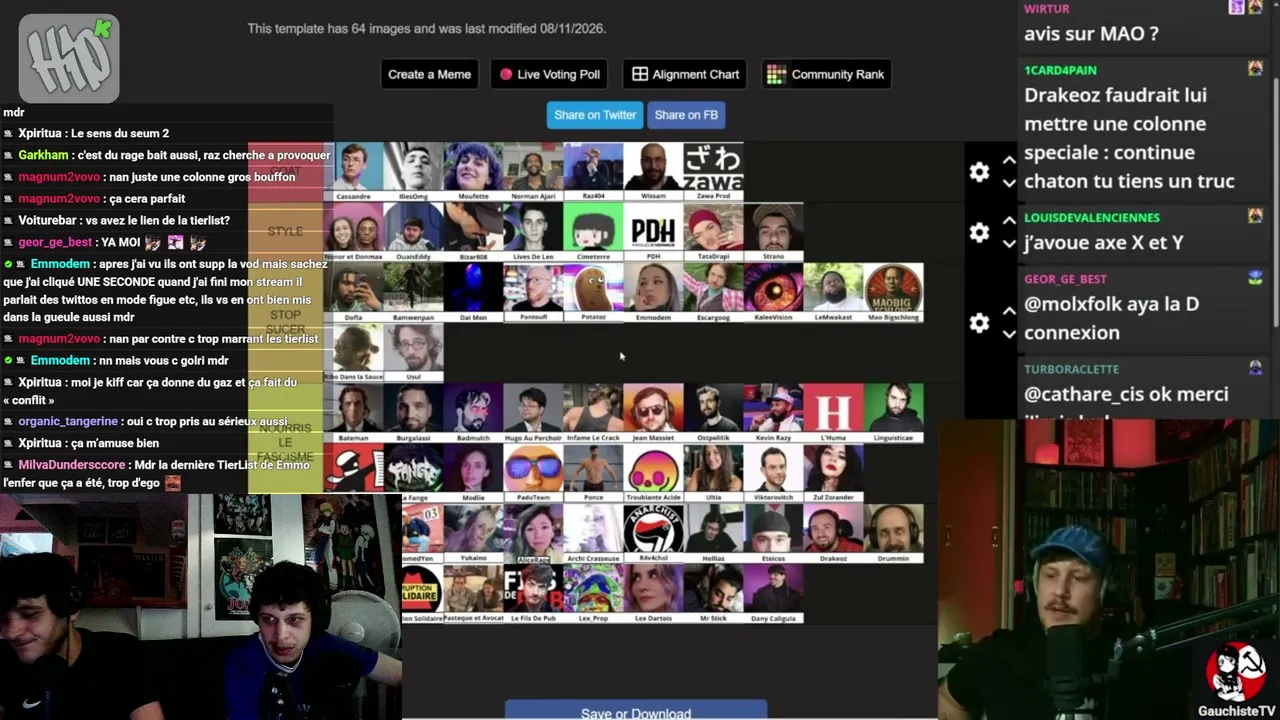The width and height of the screenshot is (1280, 720).
Task: Open settings gear for the STYLE tier row
Action: (979, 233)
